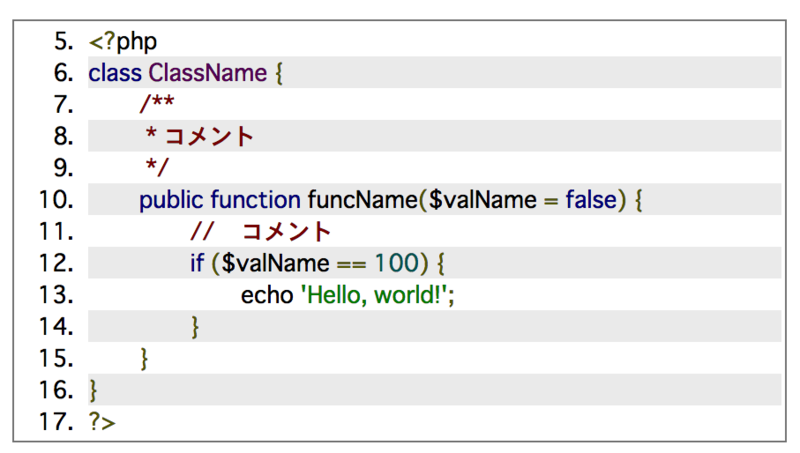This screenshot has width=800, height=453.
Task: Click the '*/' docblock closer on line 9
Action: (x=157, y=166)
